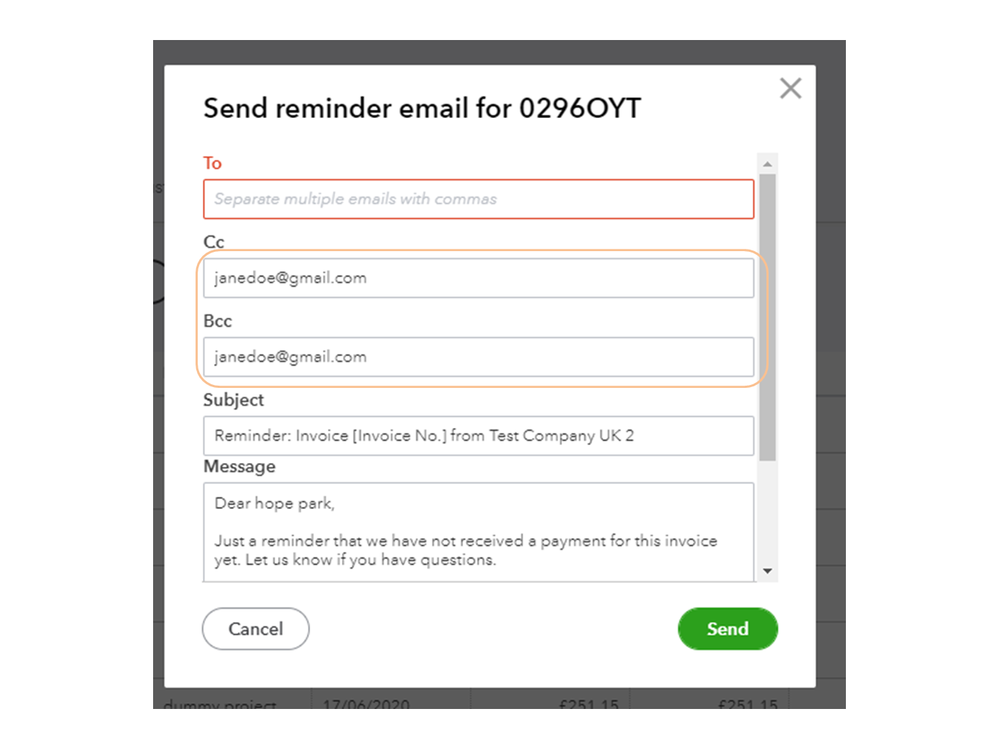Click the "Send reminder email for 0296OYT" heading
The width and height of the screenshot is (999, 749).
[422, 108]
